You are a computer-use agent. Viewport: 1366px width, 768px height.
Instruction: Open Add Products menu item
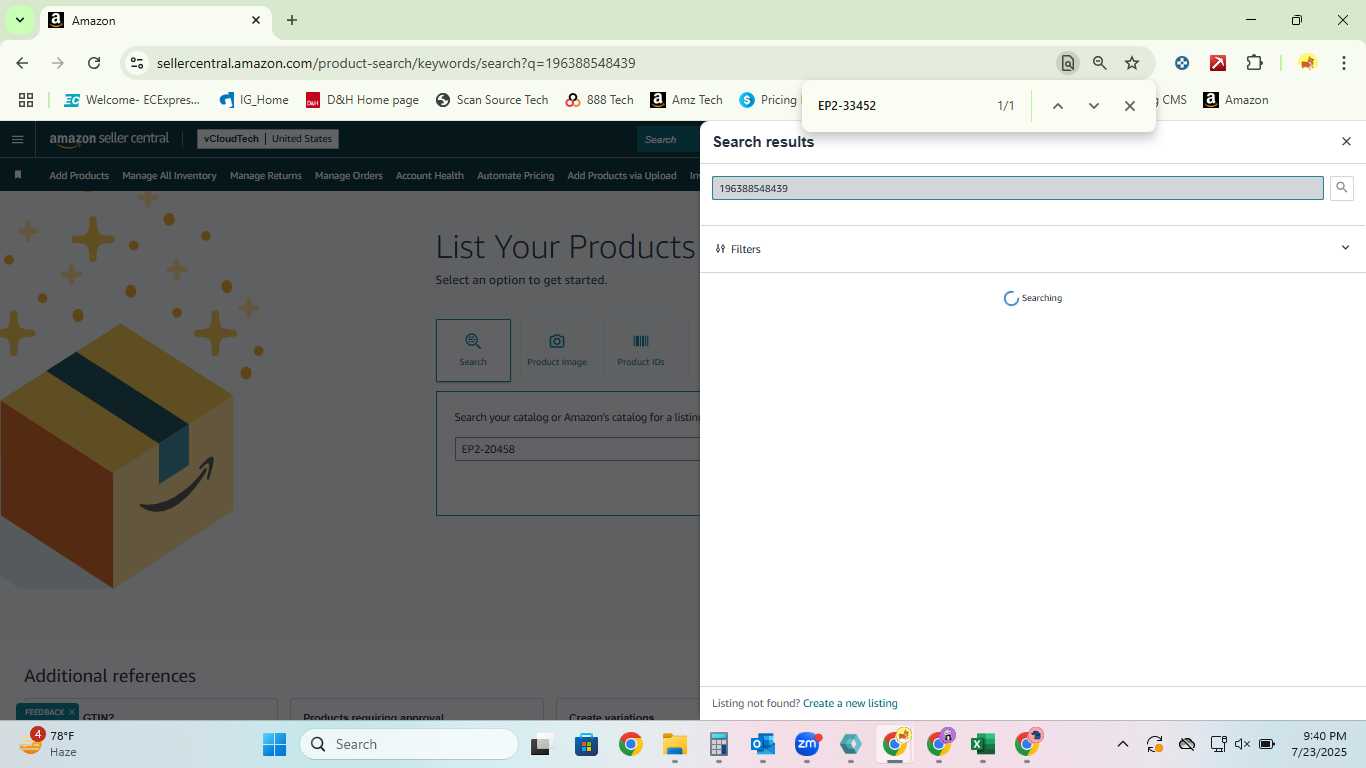79,175
